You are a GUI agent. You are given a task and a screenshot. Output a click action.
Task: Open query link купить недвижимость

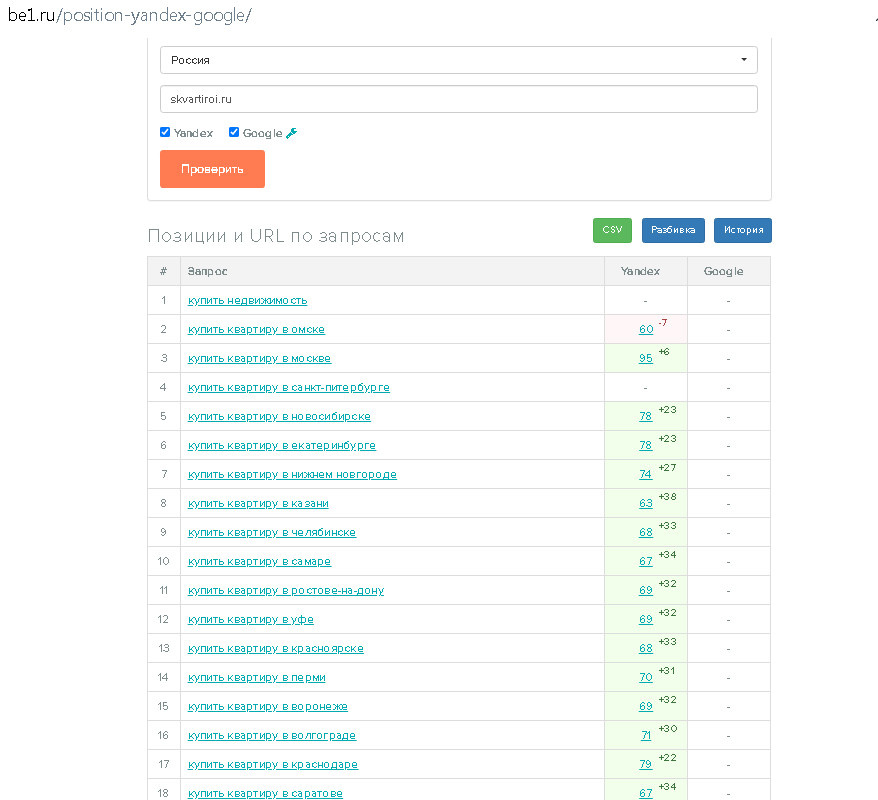coord(247,300)
